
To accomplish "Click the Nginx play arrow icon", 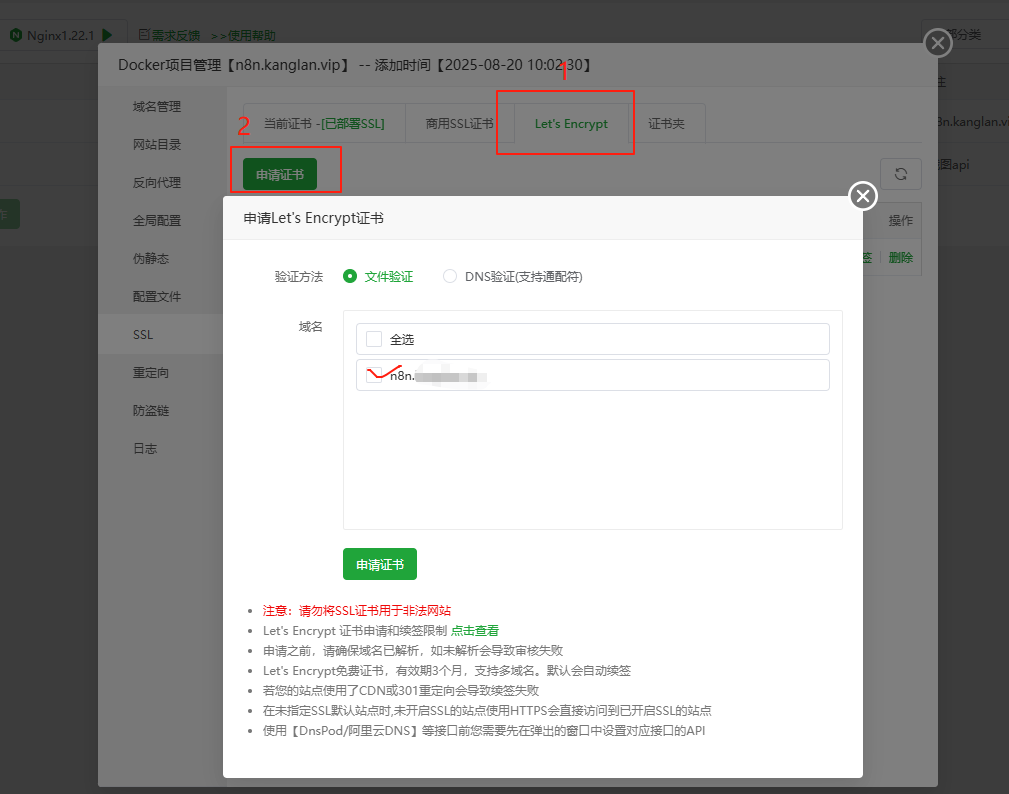I will [107, 35].
